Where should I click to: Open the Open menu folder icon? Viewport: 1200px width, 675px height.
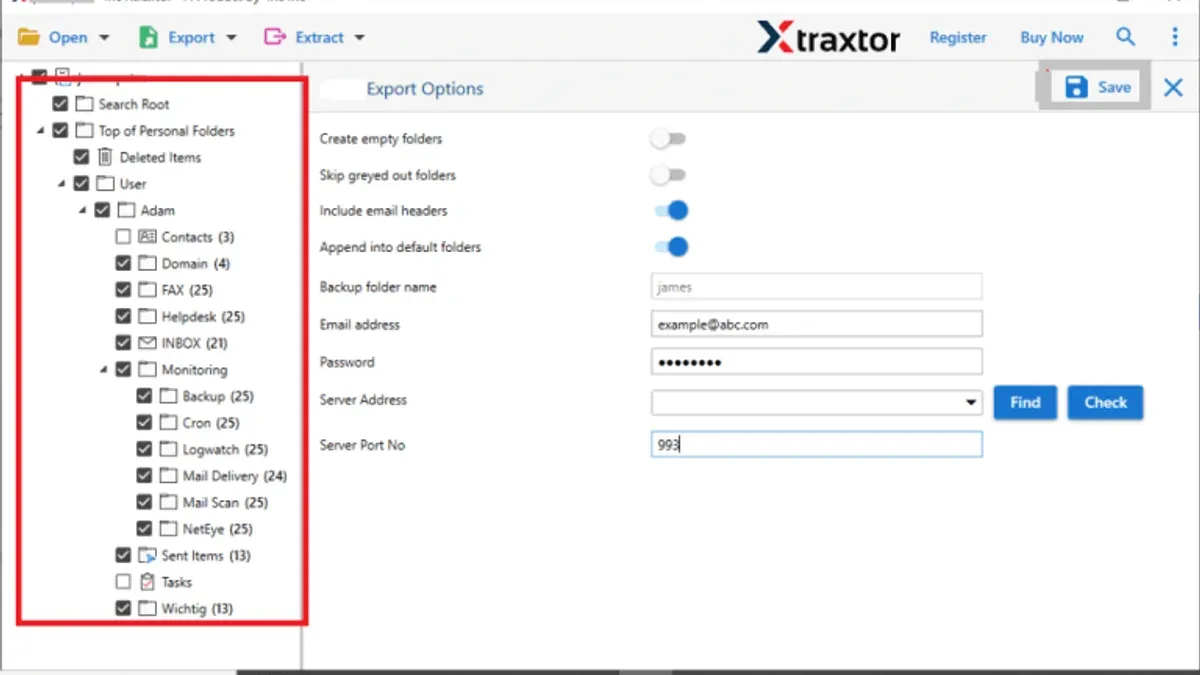pos(29,37)
